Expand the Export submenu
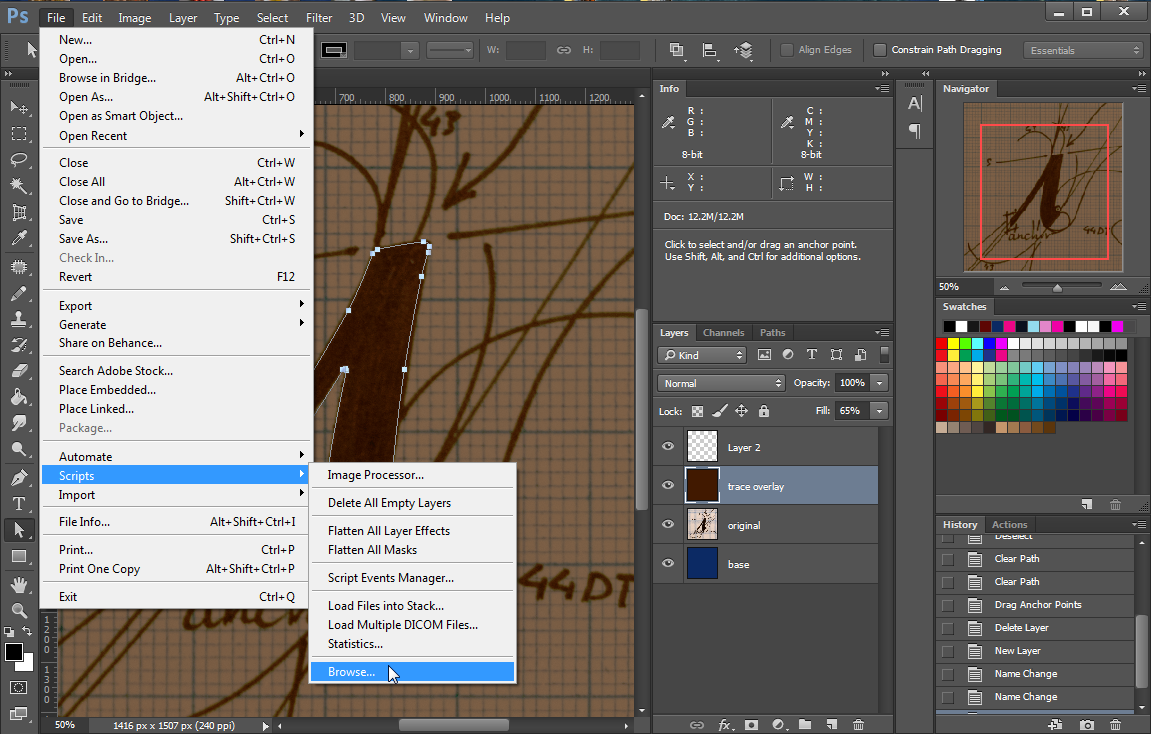The width and height of the screenshot is (1151, 734). click(x=176, y=305)
